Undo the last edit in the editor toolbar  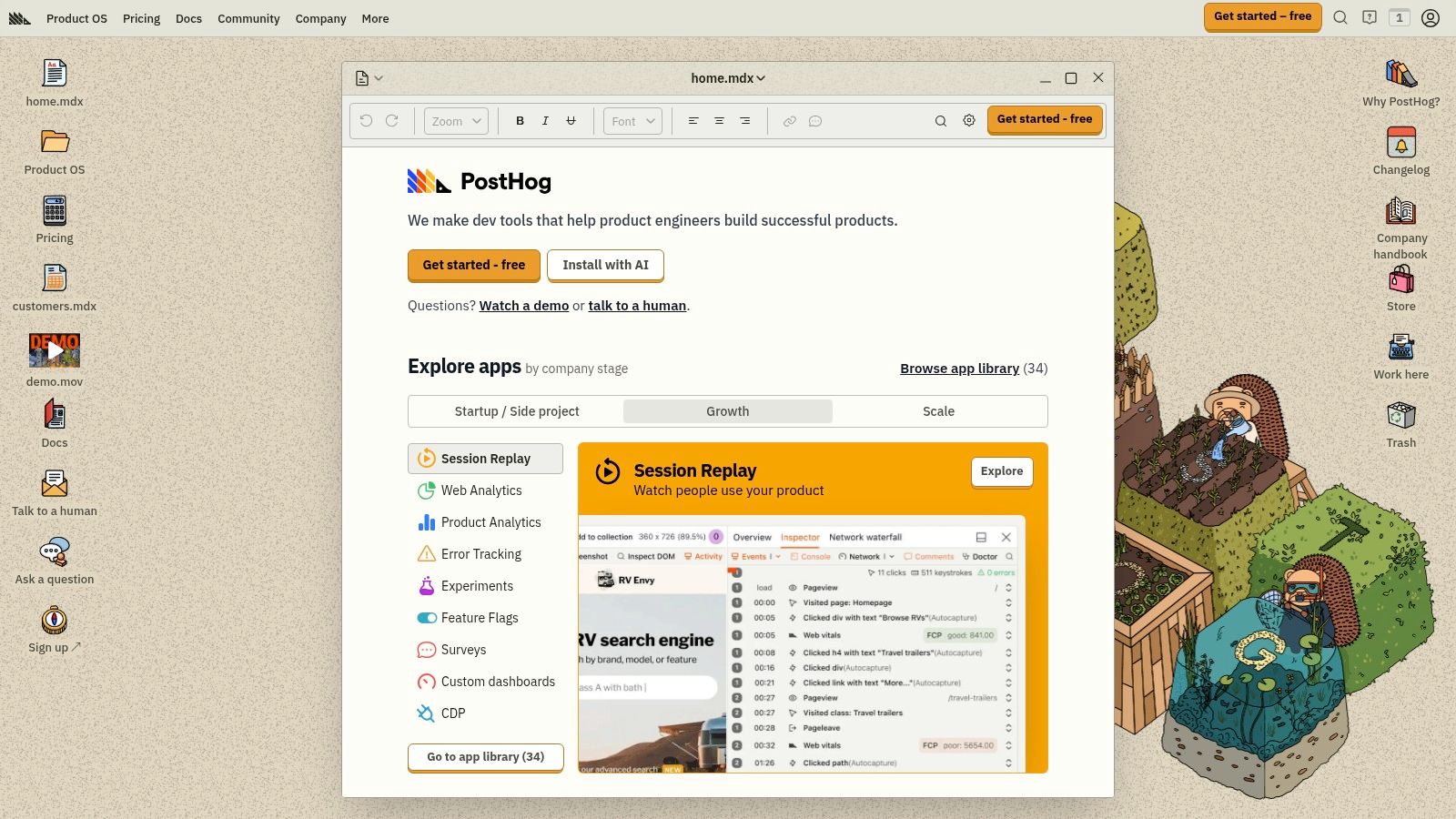coord(367,120)
